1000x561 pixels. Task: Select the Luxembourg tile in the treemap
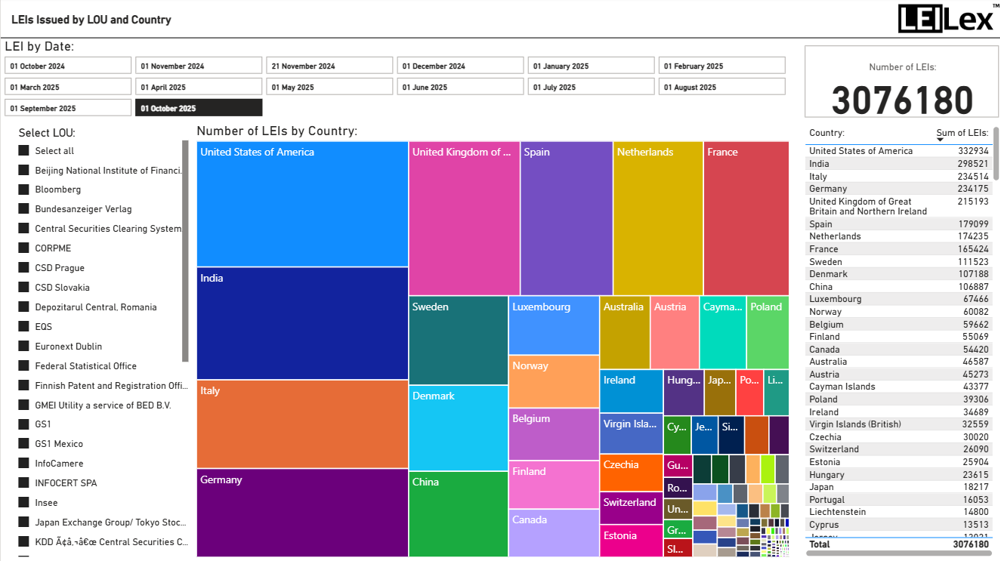pos(553,325)
